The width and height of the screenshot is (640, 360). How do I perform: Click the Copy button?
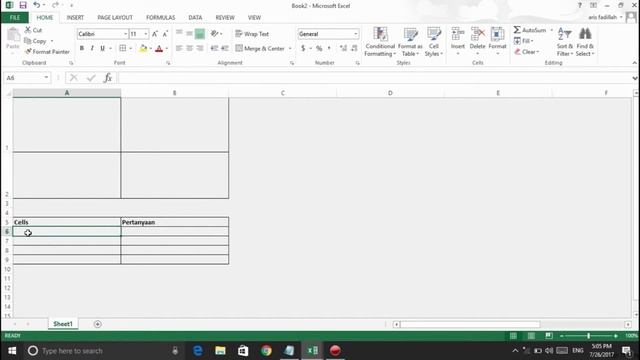pyautogui.click(x=36, y=41)
